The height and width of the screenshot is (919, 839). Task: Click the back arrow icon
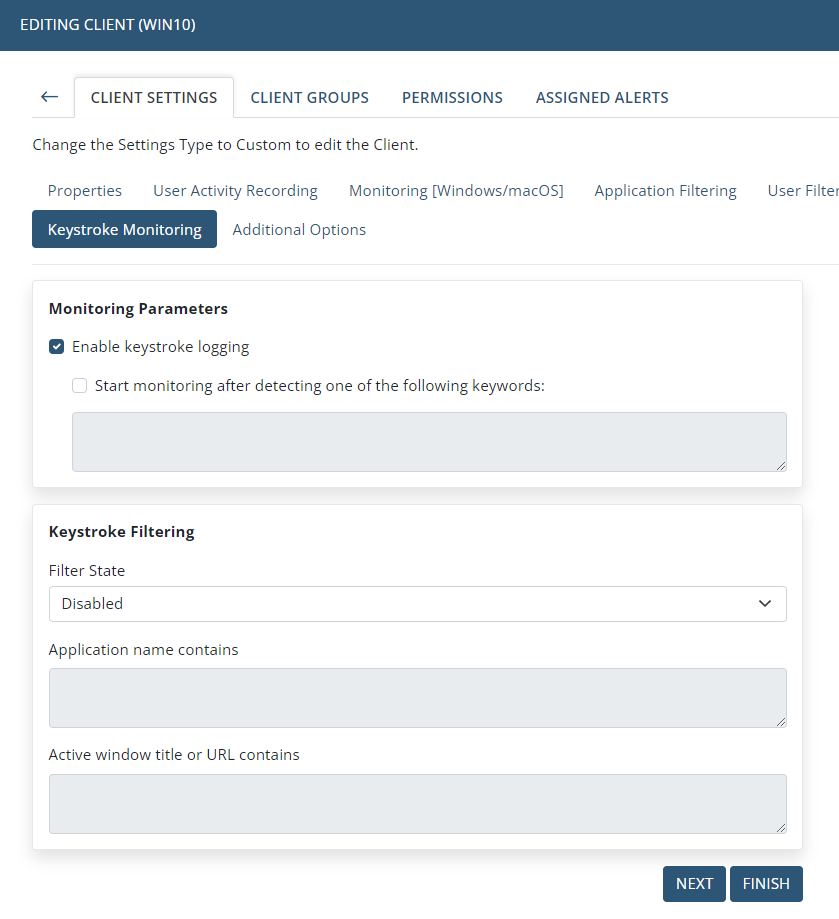pos(49,97)
